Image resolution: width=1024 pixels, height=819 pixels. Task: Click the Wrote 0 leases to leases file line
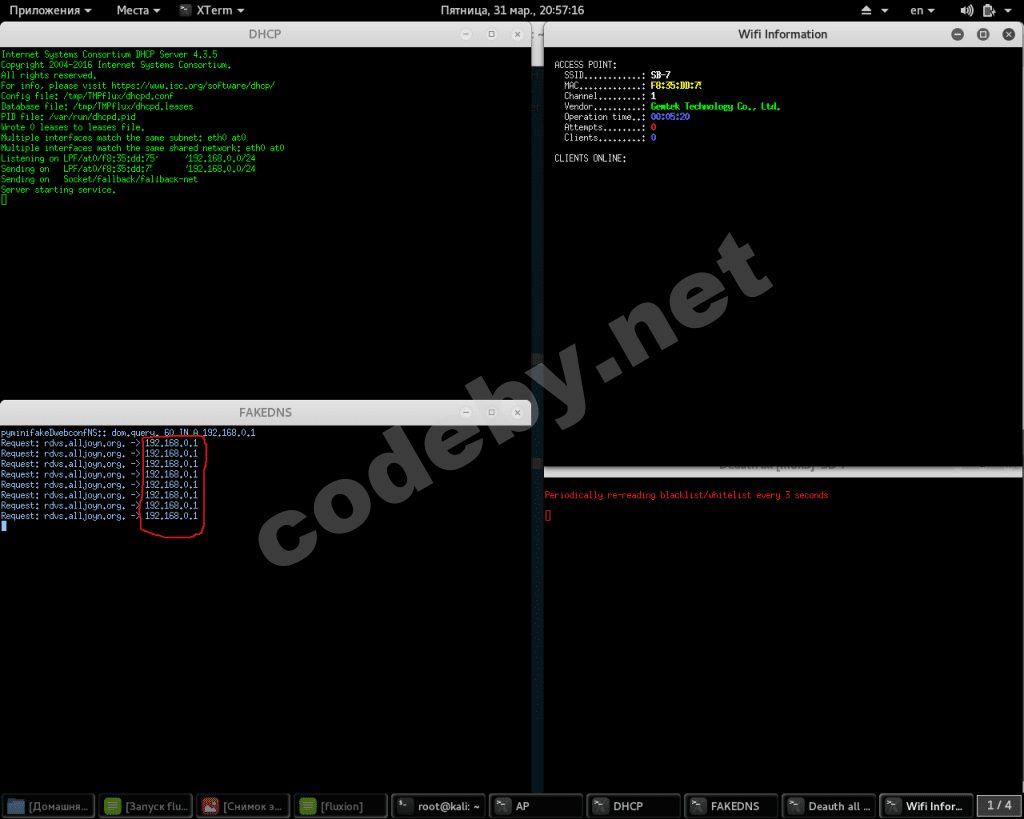pos(72,127)
